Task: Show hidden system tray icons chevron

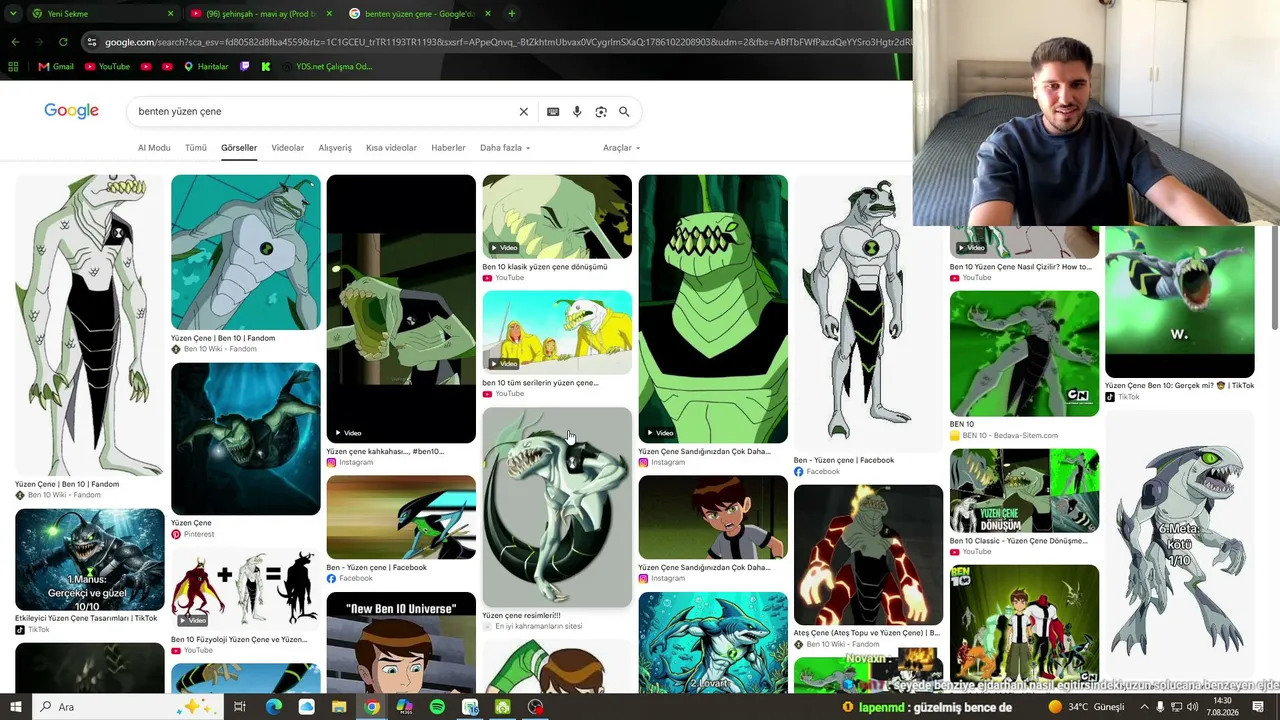Action: pyautogui.click(x=1145, y=707)
